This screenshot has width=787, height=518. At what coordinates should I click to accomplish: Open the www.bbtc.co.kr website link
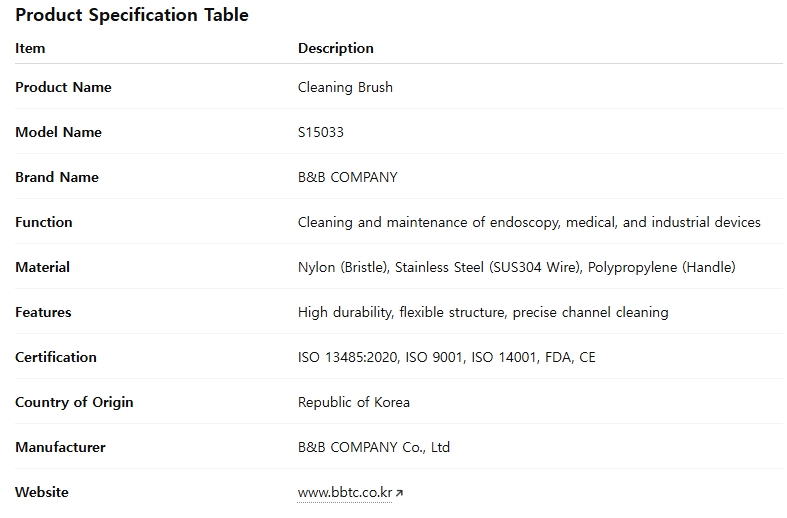(x=344, y=492)
